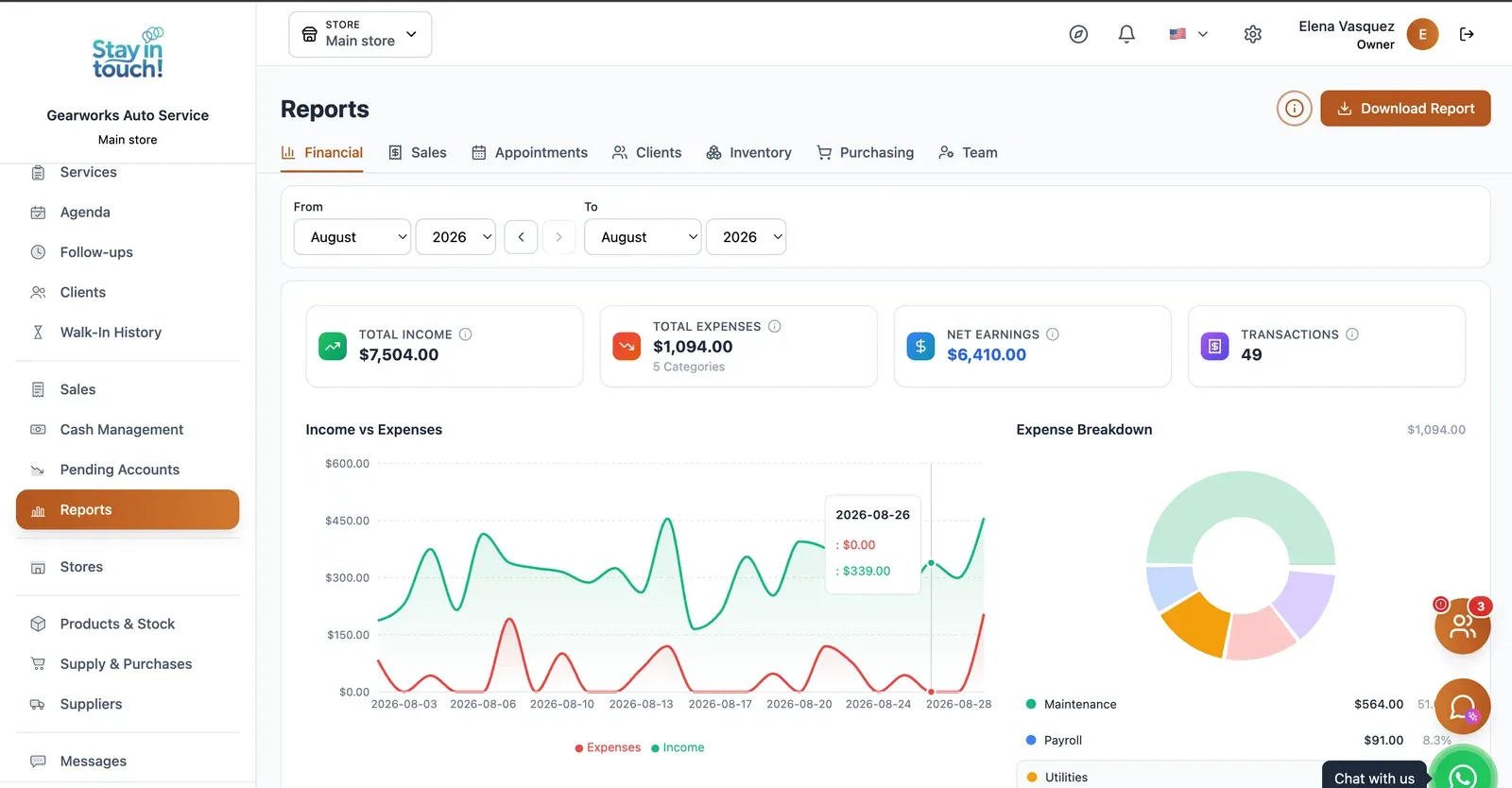Open Pending Accounts in sidebar

pyautogui.click(x=128, y=470)
